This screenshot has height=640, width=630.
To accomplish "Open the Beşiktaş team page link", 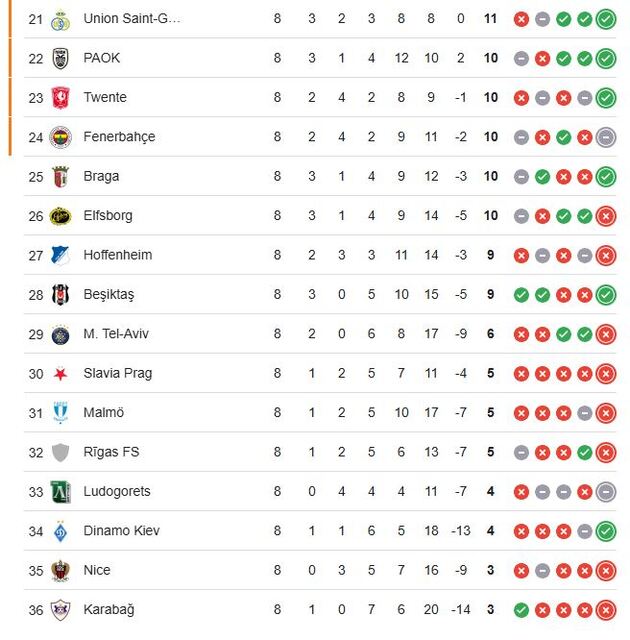I will pos(108,294).
